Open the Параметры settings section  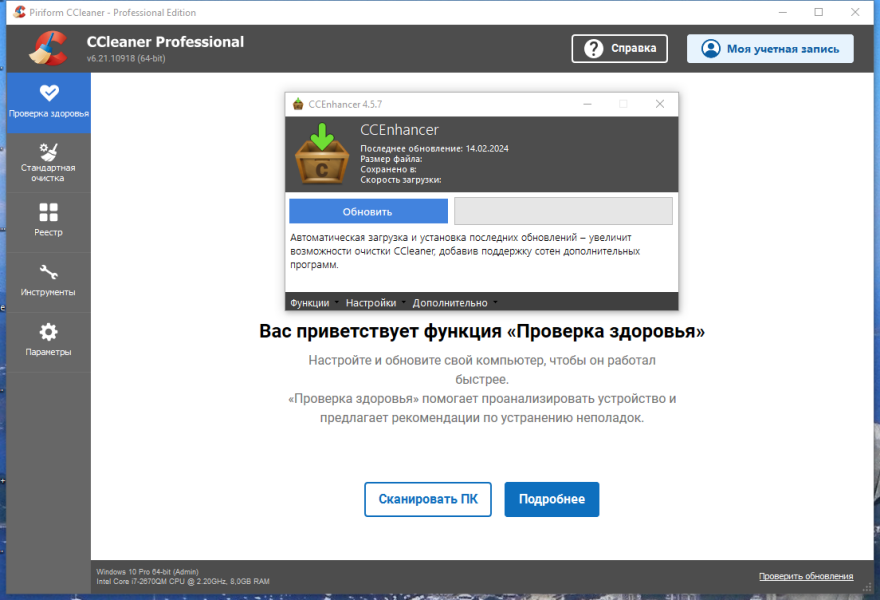coord(49,342)
